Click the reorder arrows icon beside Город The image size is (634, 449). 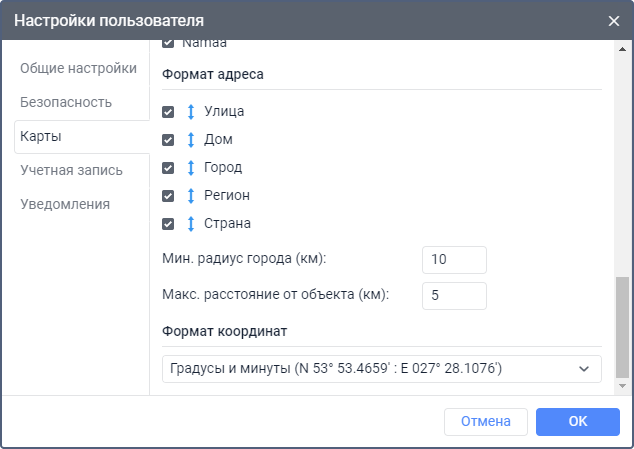pyautogui.click(x=190, y=168)
